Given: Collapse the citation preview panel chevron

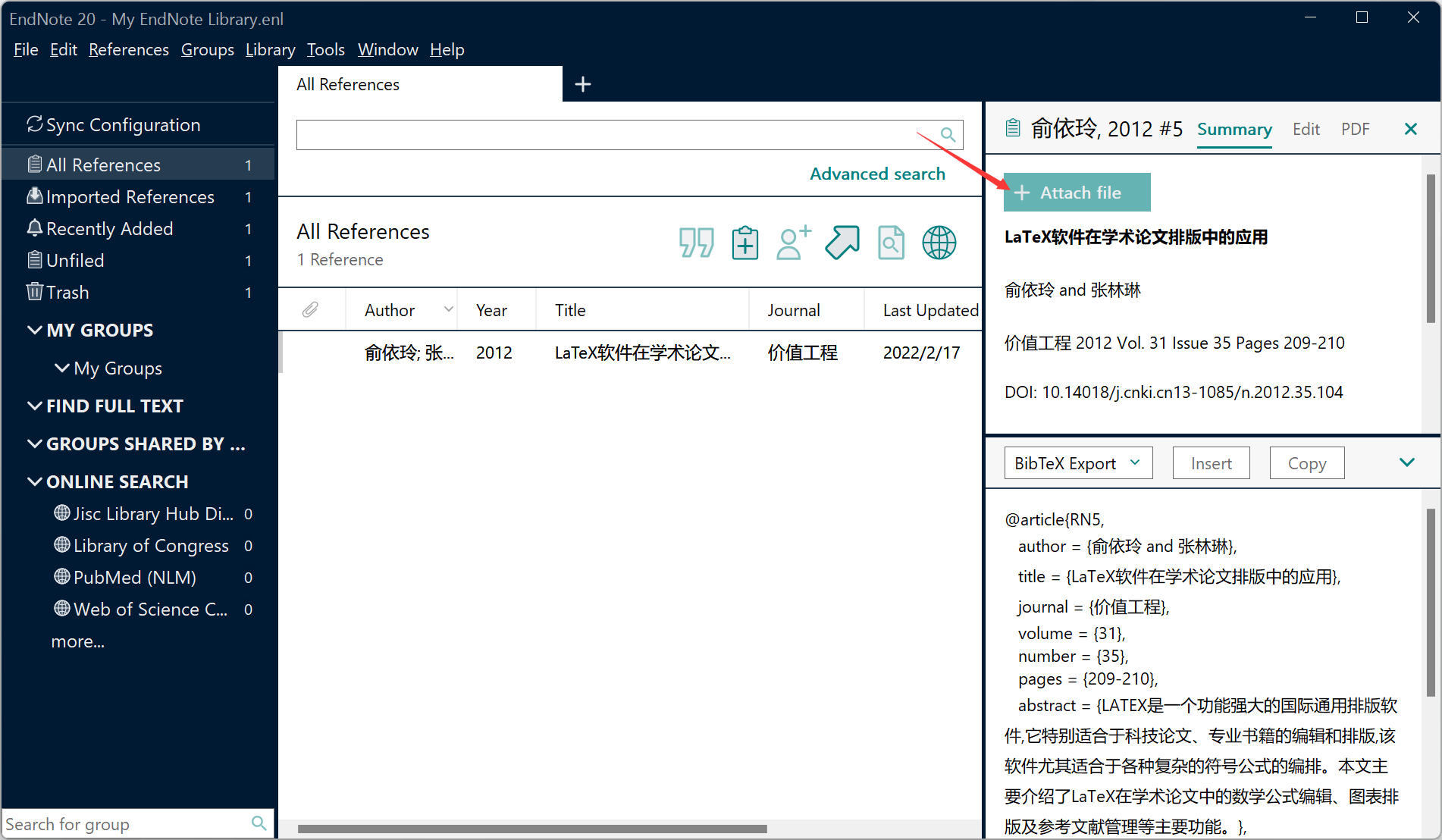Looking at the screenshot, I should [x=1407, y=462].
